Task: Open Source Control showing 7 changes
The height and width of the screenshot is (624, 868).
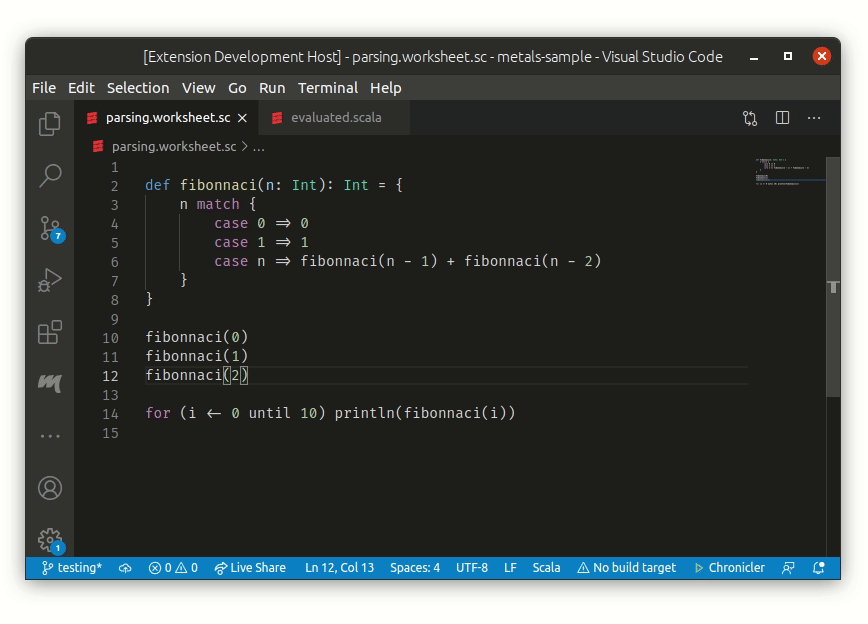Action: (x=50, y=227)
